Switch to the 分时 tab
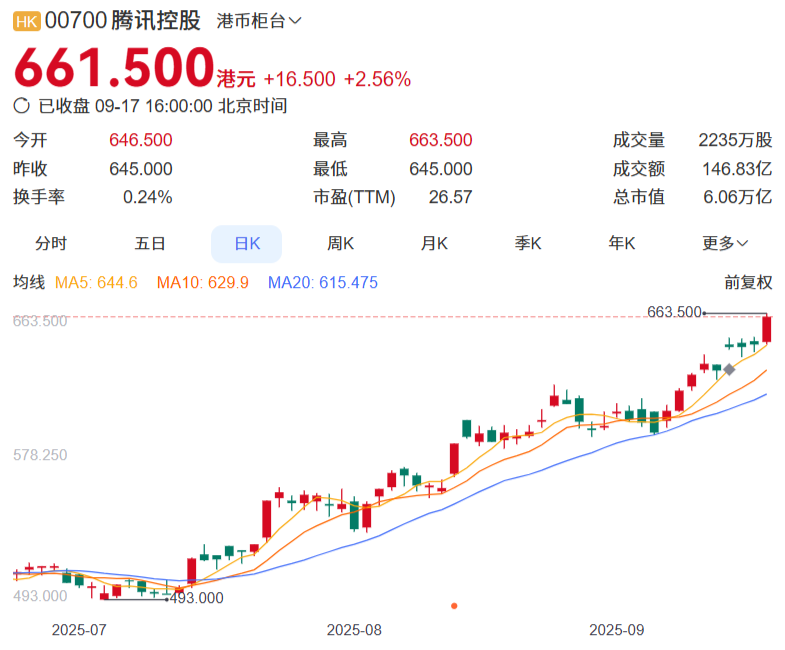The image size is (785, 650). [51, 243]
